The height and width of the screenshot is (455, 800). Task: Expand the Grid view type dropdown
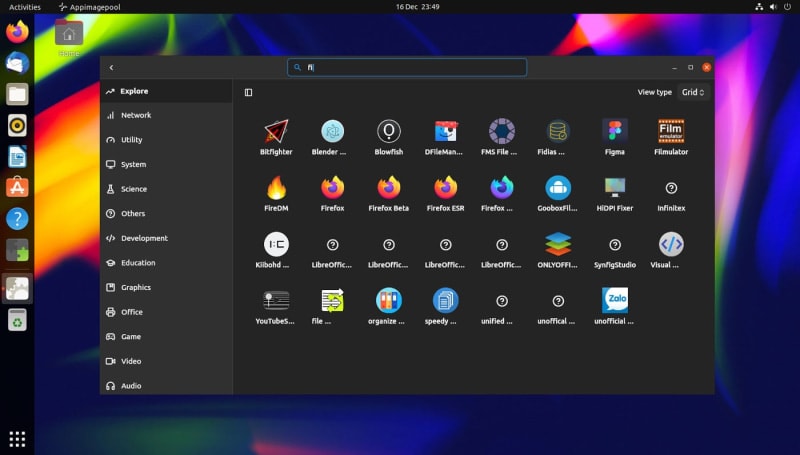click(x=694, y=92)
